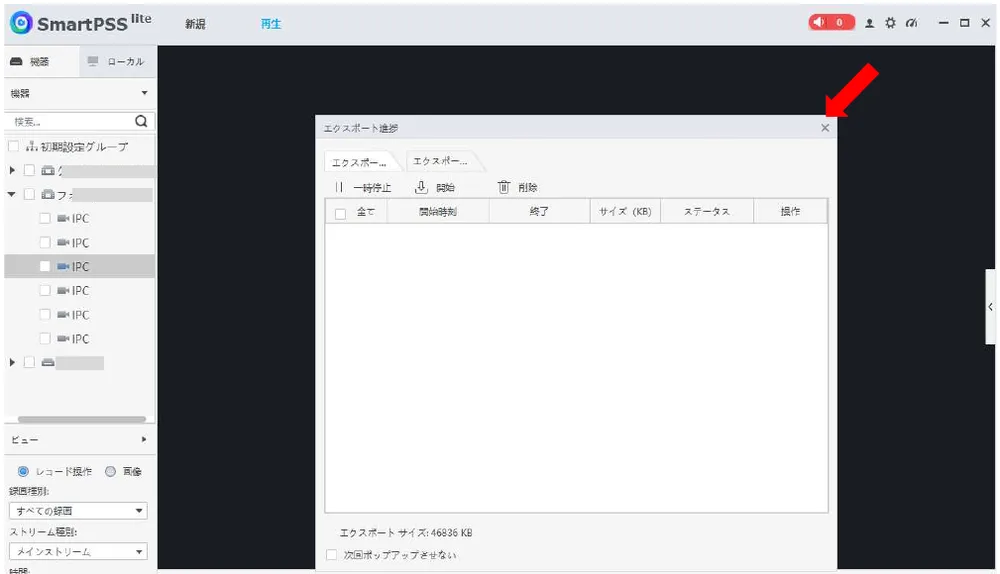
Task: Click the expanded フ recorder device icon
Action: click(48, 194)
